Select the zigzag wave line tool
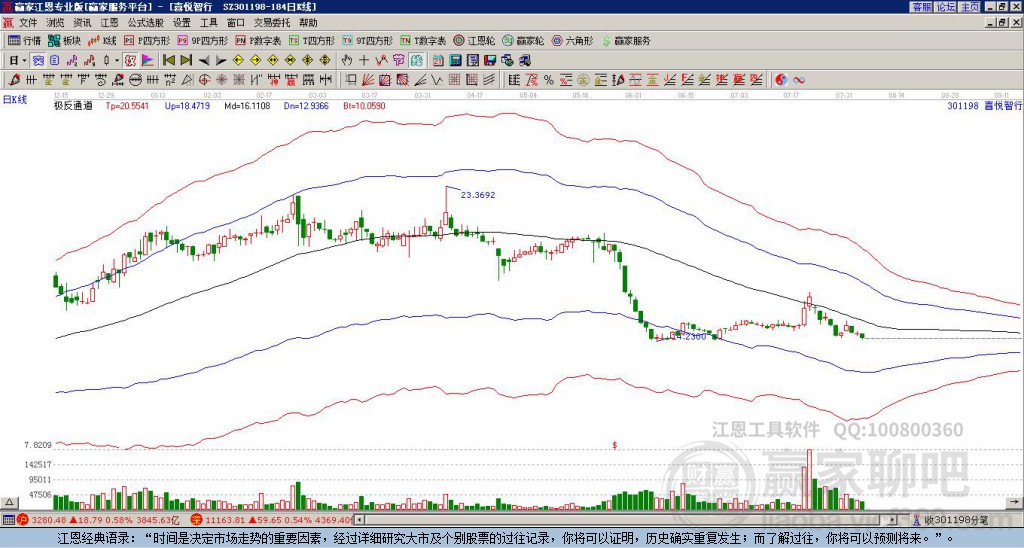This screenshot has height=548, width=1024. click(x=436, y=80)
